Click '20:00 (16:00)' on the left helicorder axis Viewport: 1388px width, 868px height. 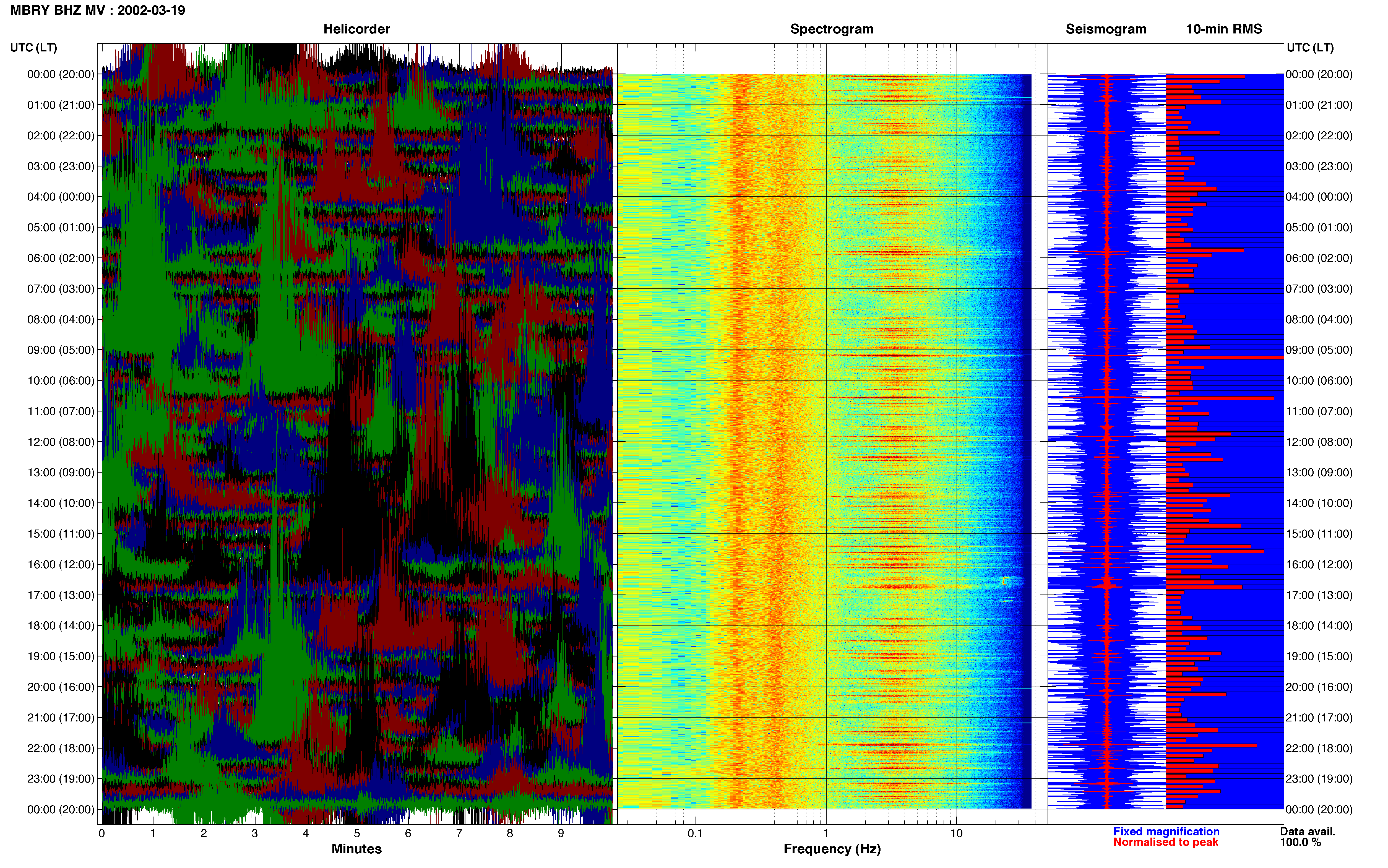(x=61, y=687)
